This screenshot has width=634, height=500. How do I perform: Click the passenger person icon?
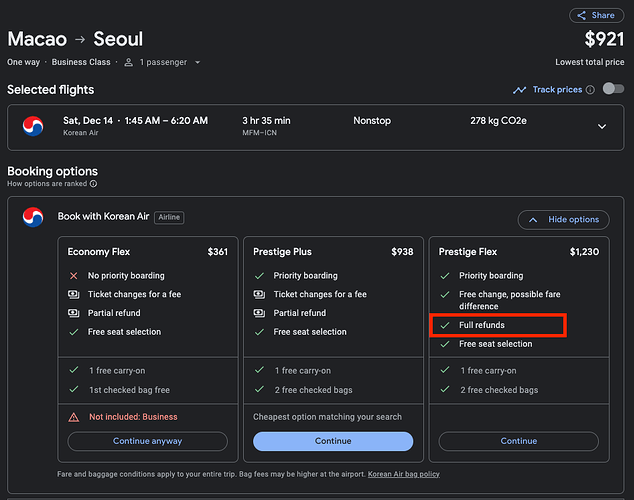[129, 62]
